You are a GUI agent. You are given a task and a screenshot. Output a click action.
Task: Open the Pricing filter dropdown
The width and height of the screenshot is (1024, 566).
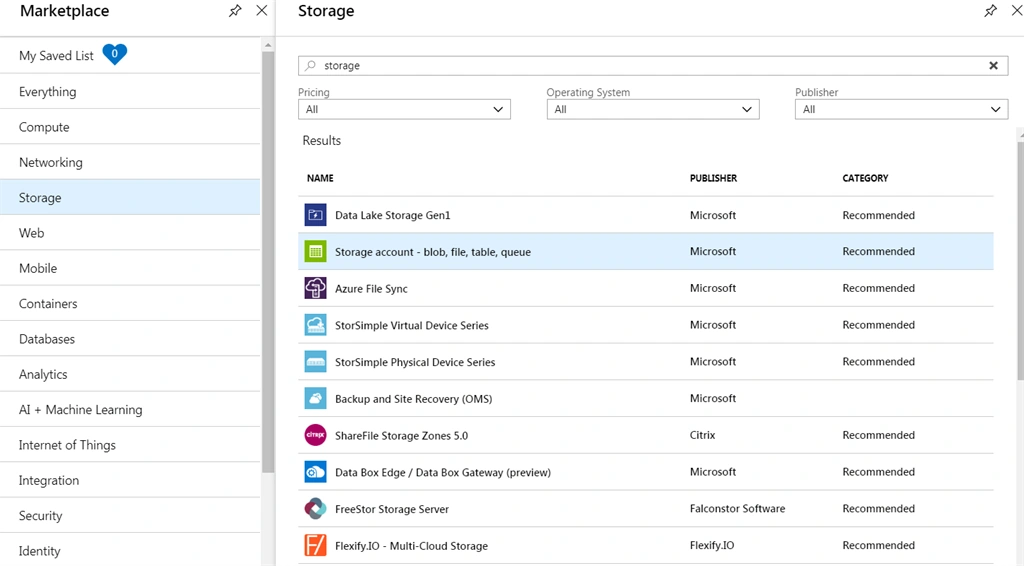[x=404, y=109]
